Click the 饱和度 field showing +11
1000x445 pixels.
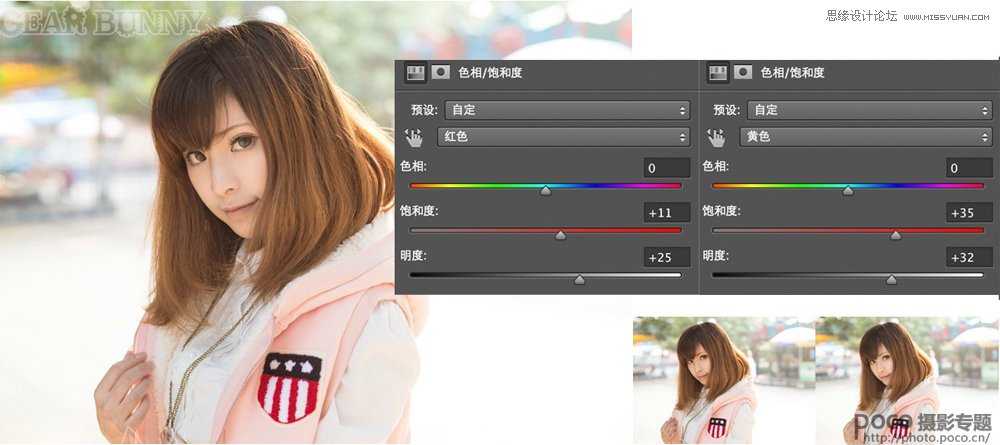click(x=666, y=213)
